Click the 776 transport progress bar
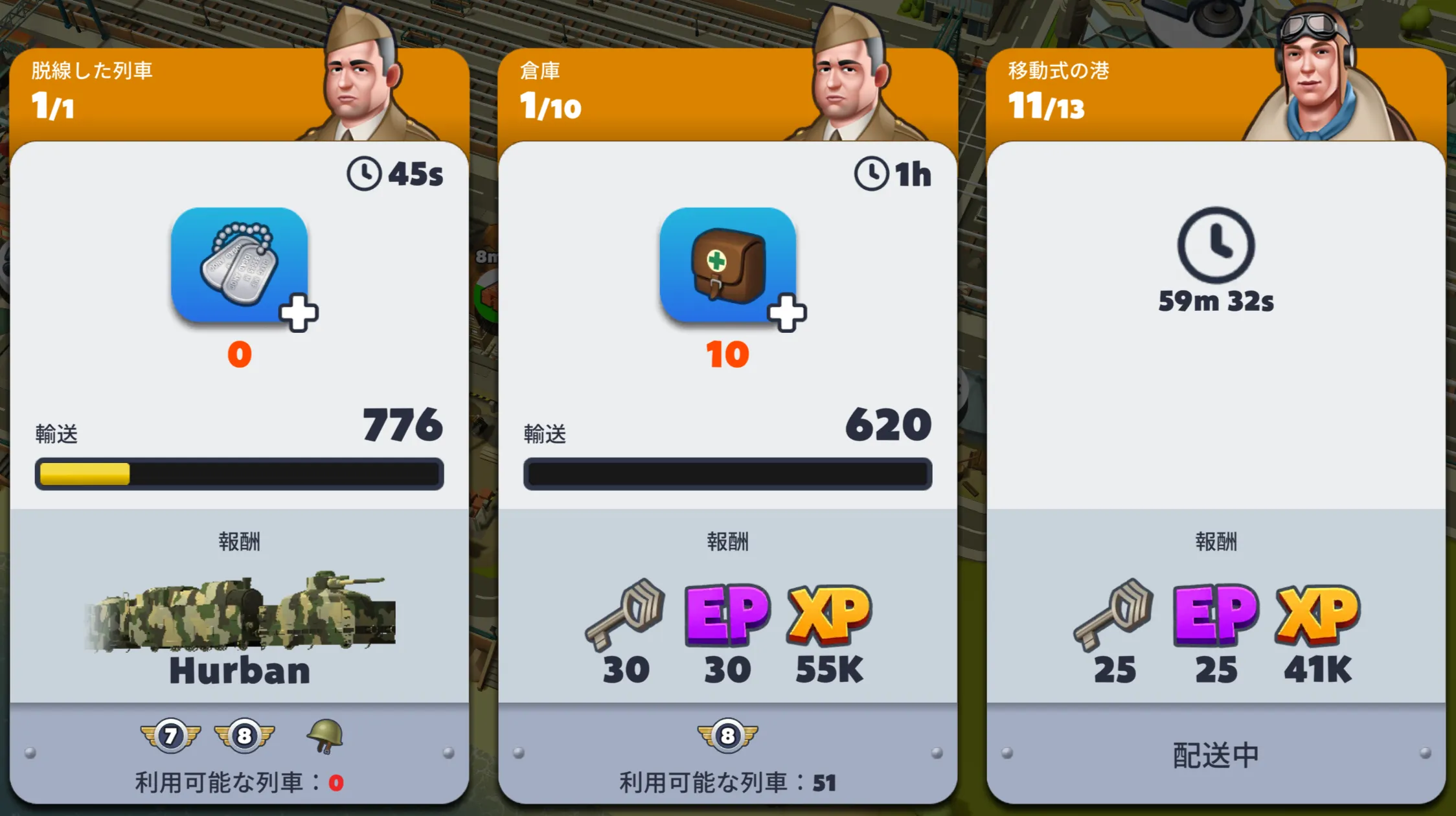The height and width of the screenshot is (816, 1456). tap(239, 474)
